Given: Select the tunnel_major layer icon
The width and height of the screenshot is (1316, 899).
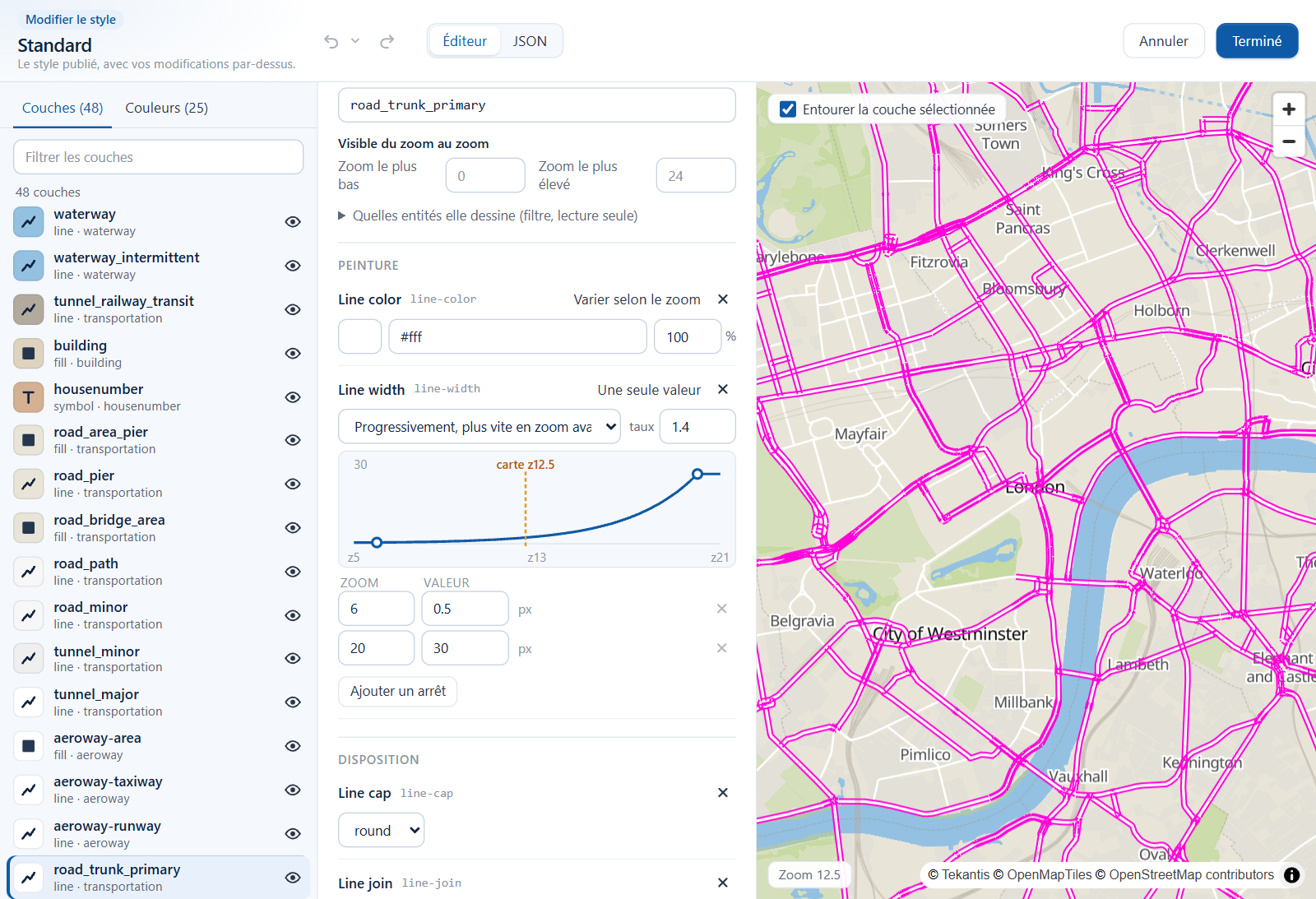Looking at the screenshot, I should point(29,702).
